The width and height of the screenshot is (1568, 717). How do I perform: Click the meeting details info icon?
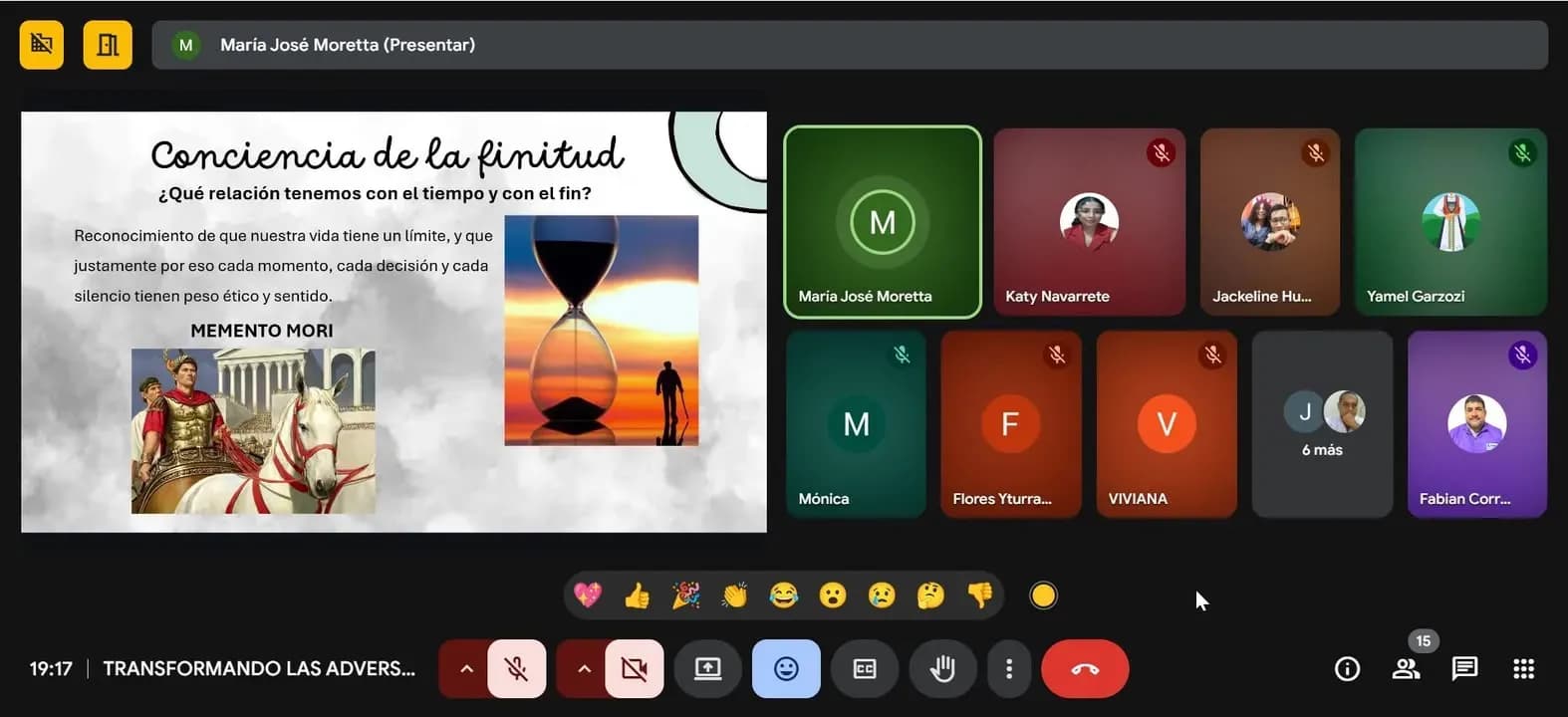click(x=1347, y=669)
